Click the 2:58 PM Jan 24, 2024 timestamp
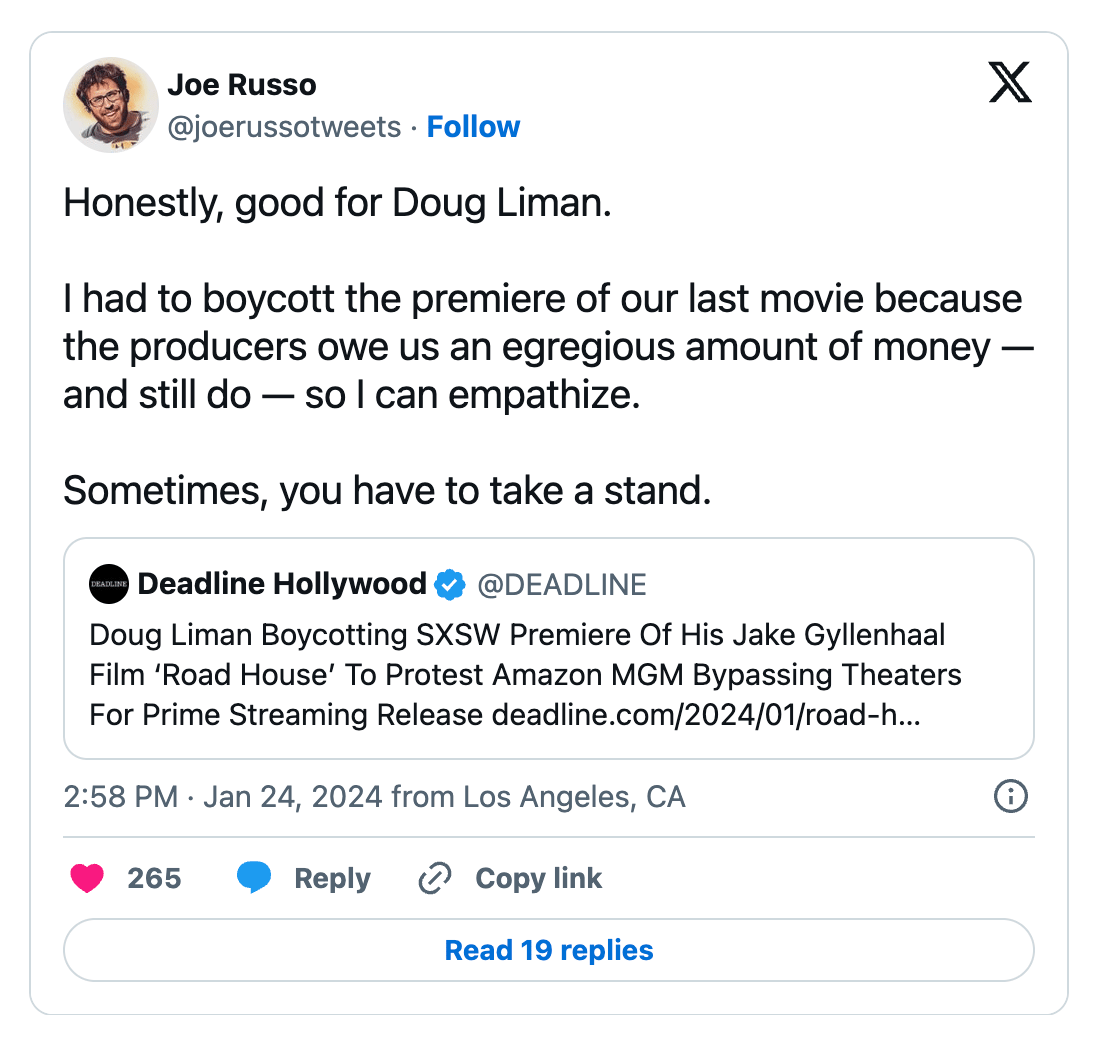The height and width of the screenshot is (1046, 1096). coord(222,797)
